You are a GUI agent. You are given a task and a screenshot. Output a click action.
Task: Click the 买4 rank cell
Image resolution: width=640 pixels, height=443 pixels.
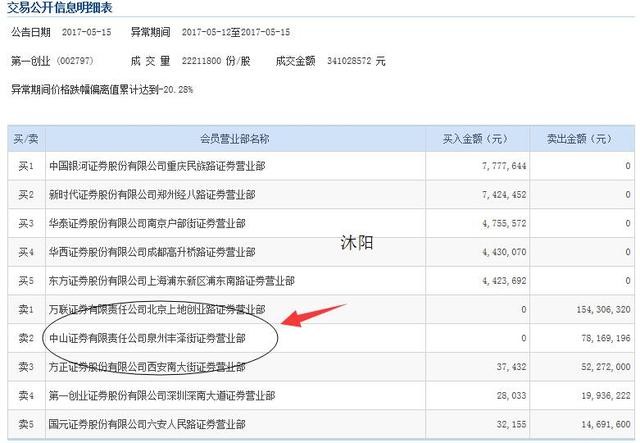pyautogui.click(x=26, y=252)
